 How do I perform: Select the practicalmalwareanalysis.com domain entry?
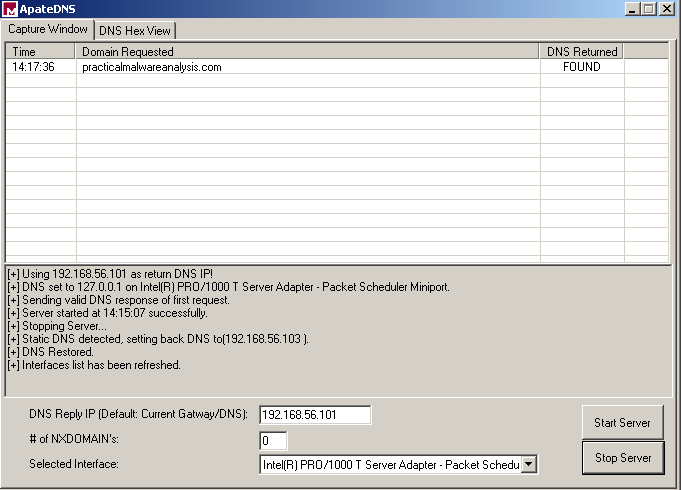click(151, 67)
